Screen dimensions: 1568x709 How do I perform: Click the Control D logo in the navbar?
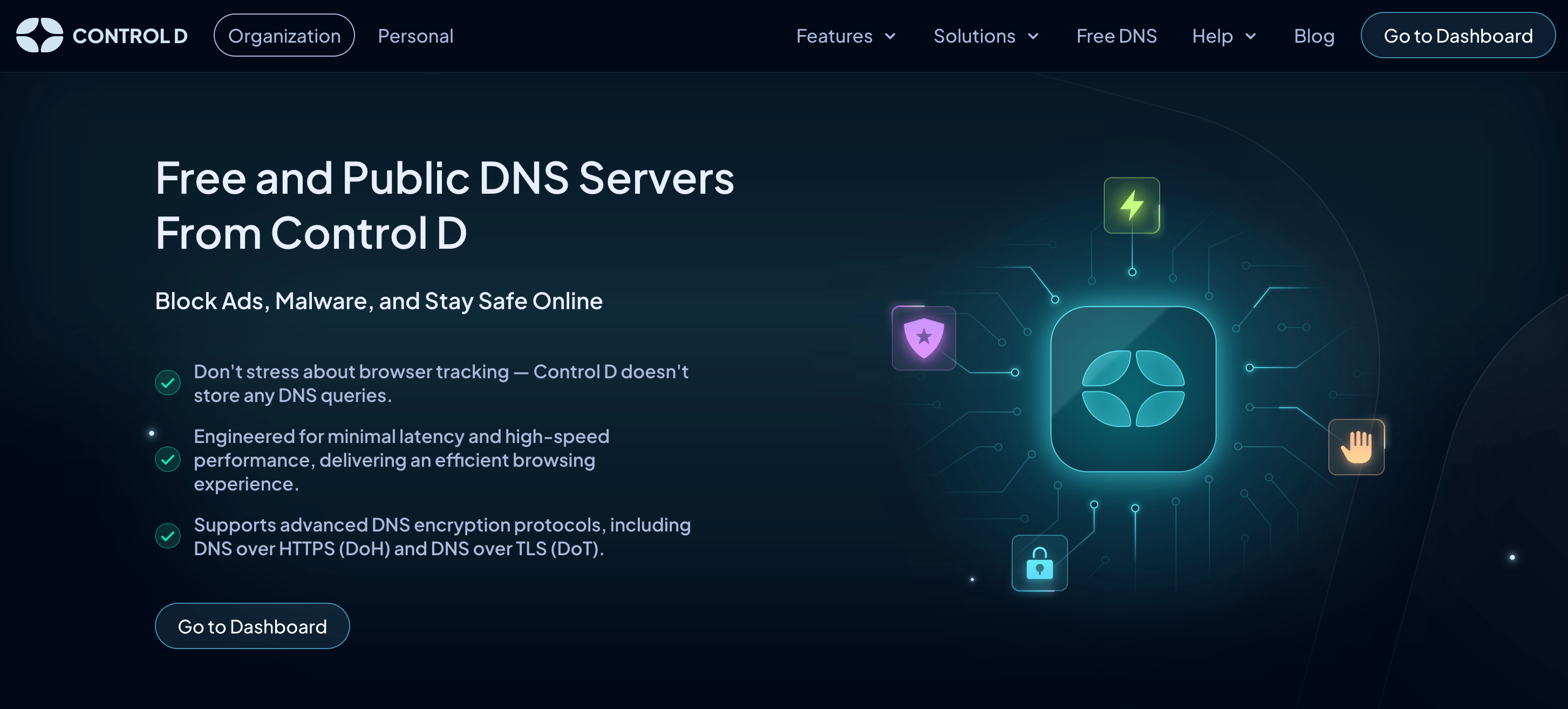tap(103, 35)
